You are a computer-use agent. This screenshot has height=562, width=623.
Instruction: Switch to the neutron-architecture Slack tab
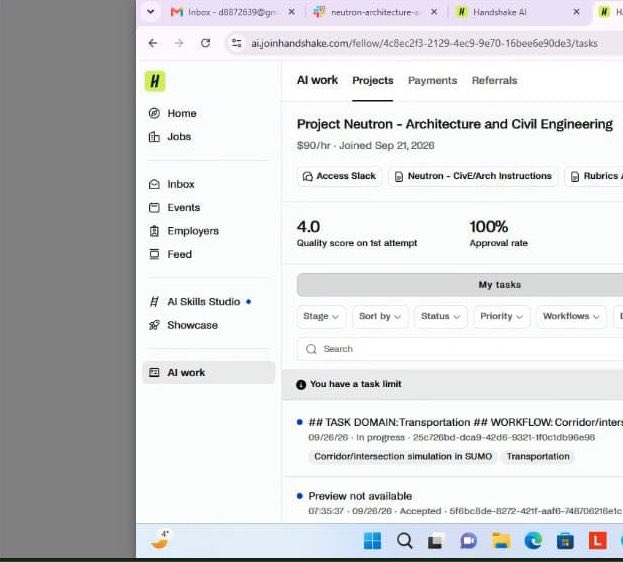point(366,12)
